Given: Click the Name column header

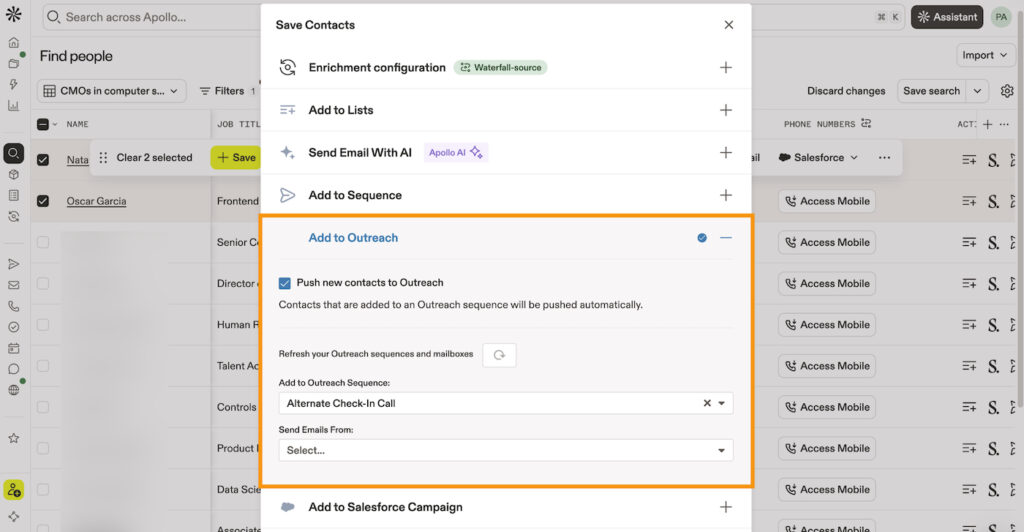Looking at the screenshot, I should point(77,124).
